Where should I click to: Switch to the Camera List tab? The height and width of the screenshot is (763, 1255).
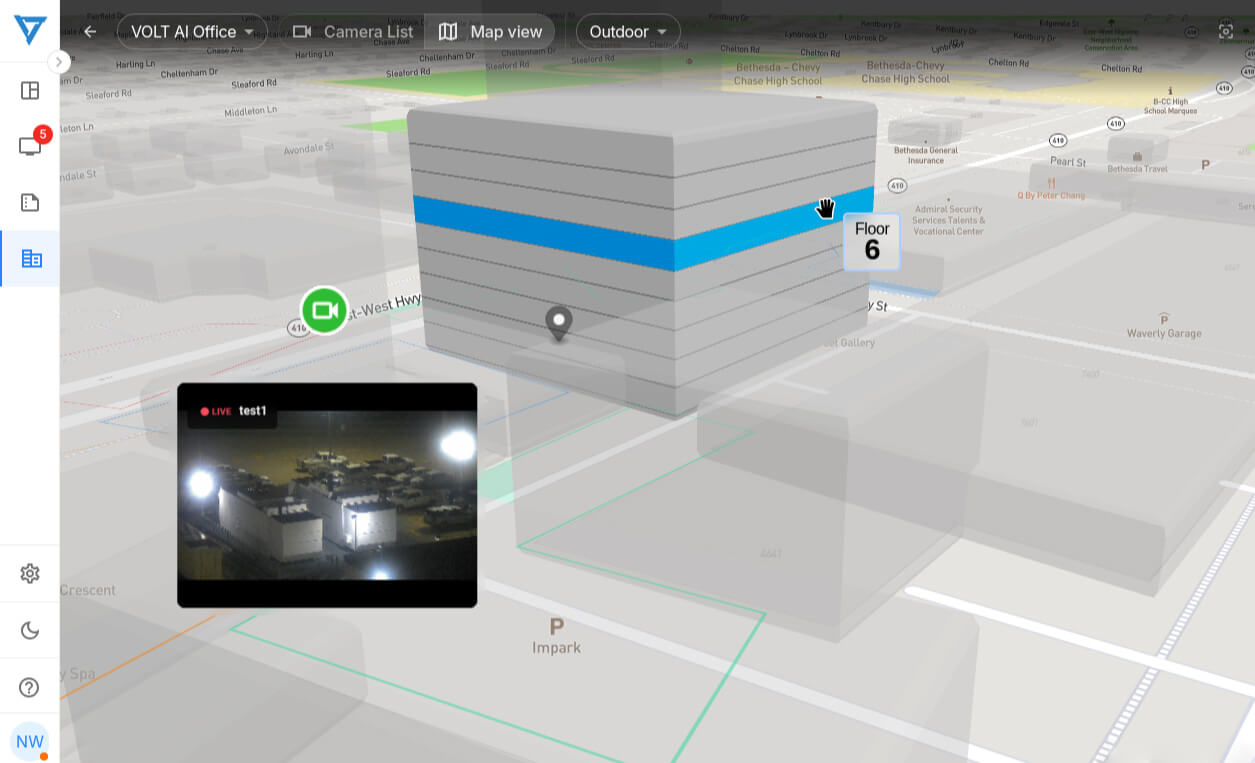[x=352, y=32]
